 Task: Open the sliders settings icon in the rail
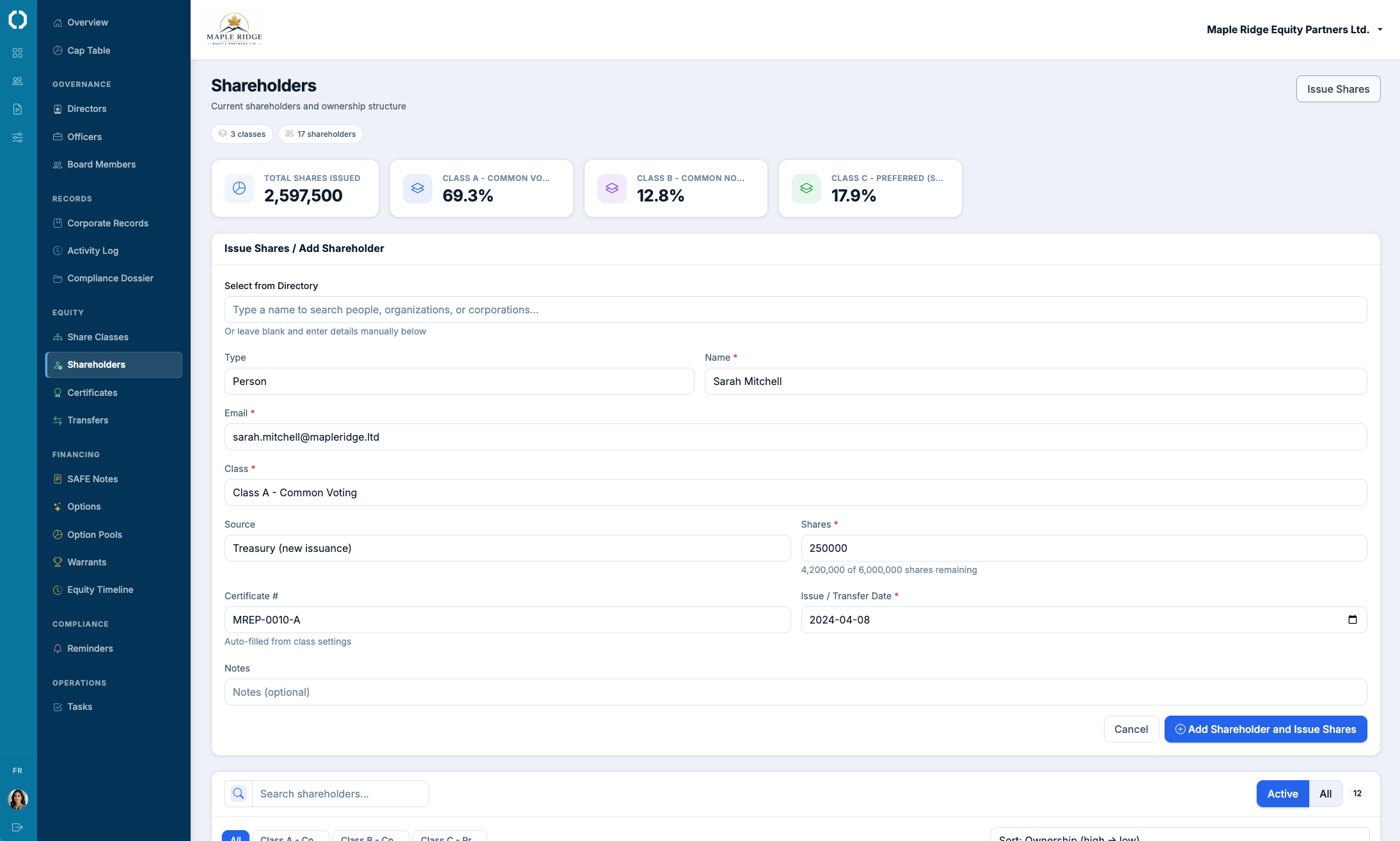pos(18,138)
